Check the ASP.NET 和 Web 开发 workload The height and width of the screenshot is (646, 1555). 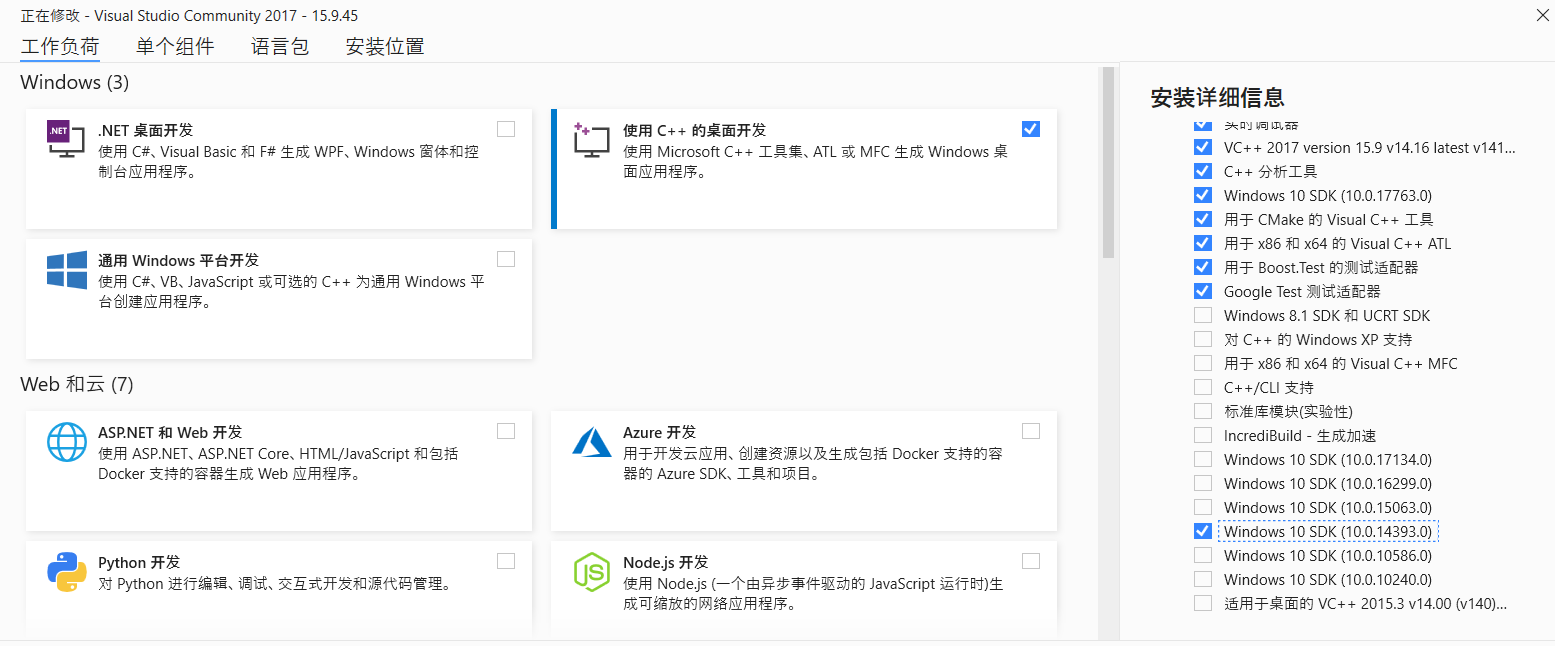(506, 431)
